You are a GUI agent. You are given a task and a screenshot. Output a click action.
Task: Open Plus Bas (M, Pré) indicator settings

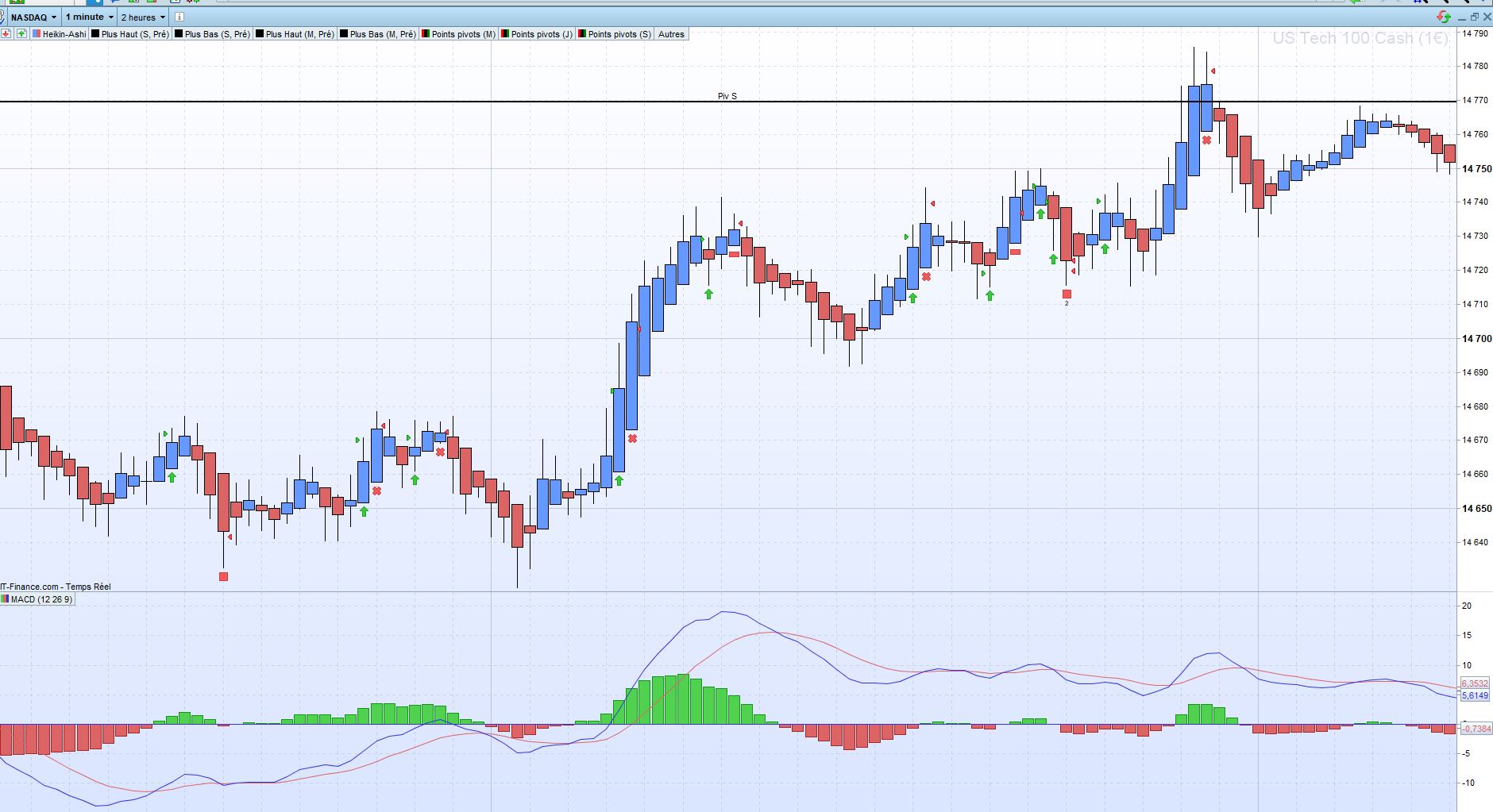click(x=378, y=34)
